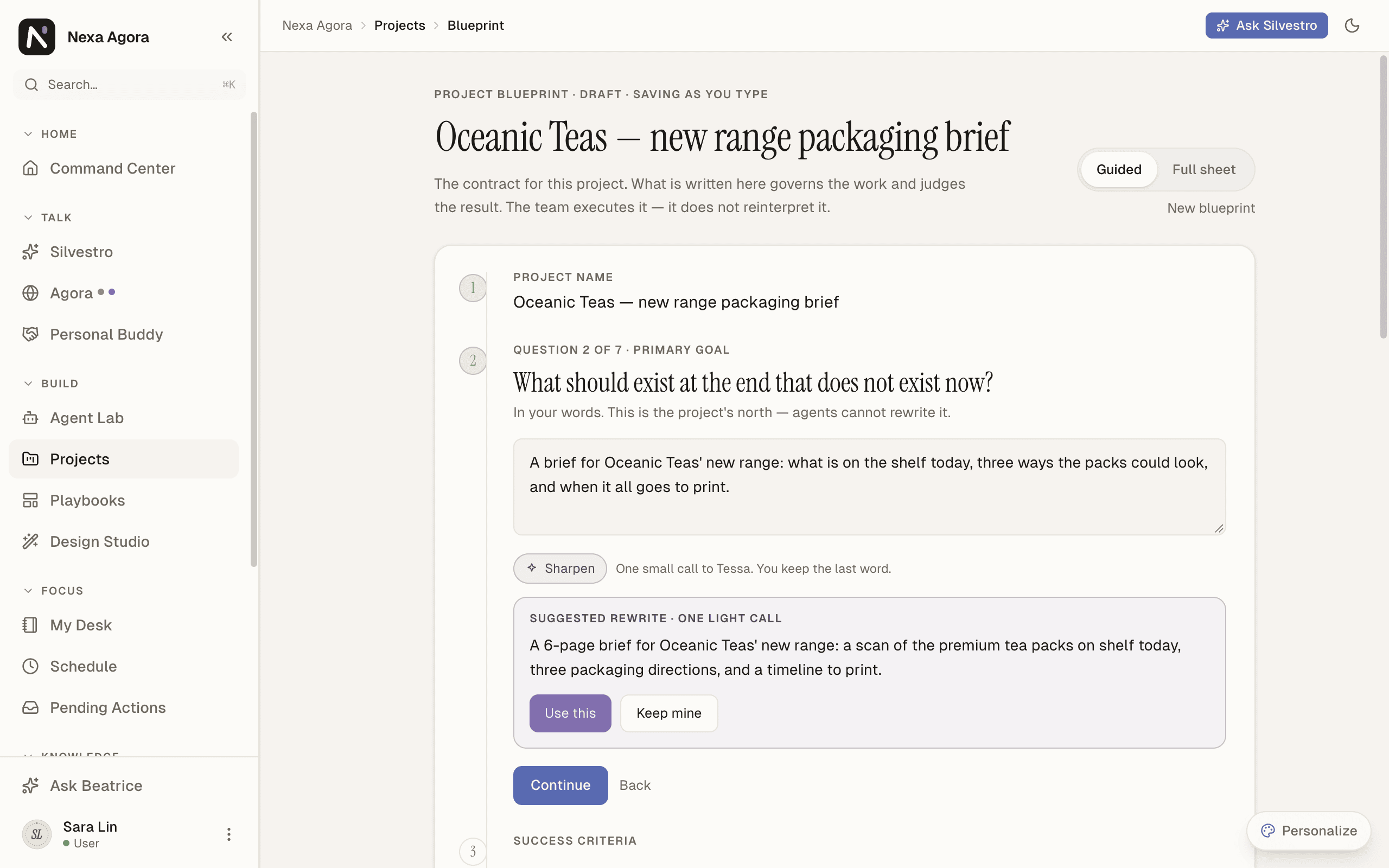This screenshot has width=1389, height=868.
Task: Click the Continue button
Action: point(560,785)
